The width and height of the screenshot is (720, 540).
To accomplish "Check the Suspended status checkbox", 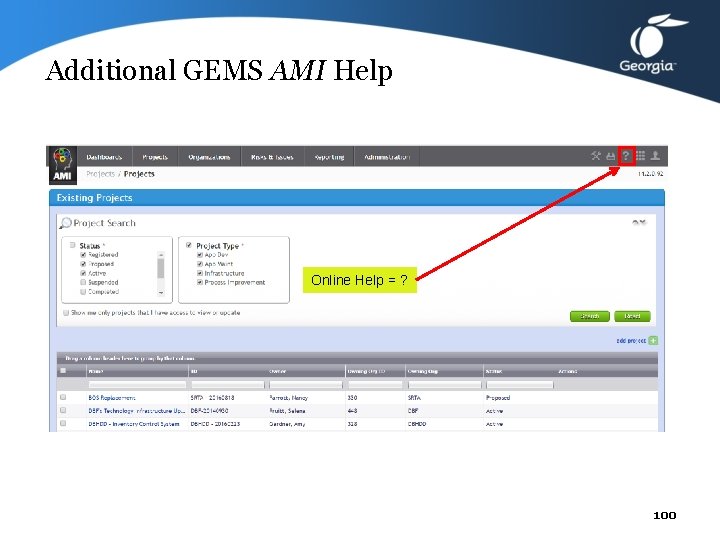I will pos(83,282).
